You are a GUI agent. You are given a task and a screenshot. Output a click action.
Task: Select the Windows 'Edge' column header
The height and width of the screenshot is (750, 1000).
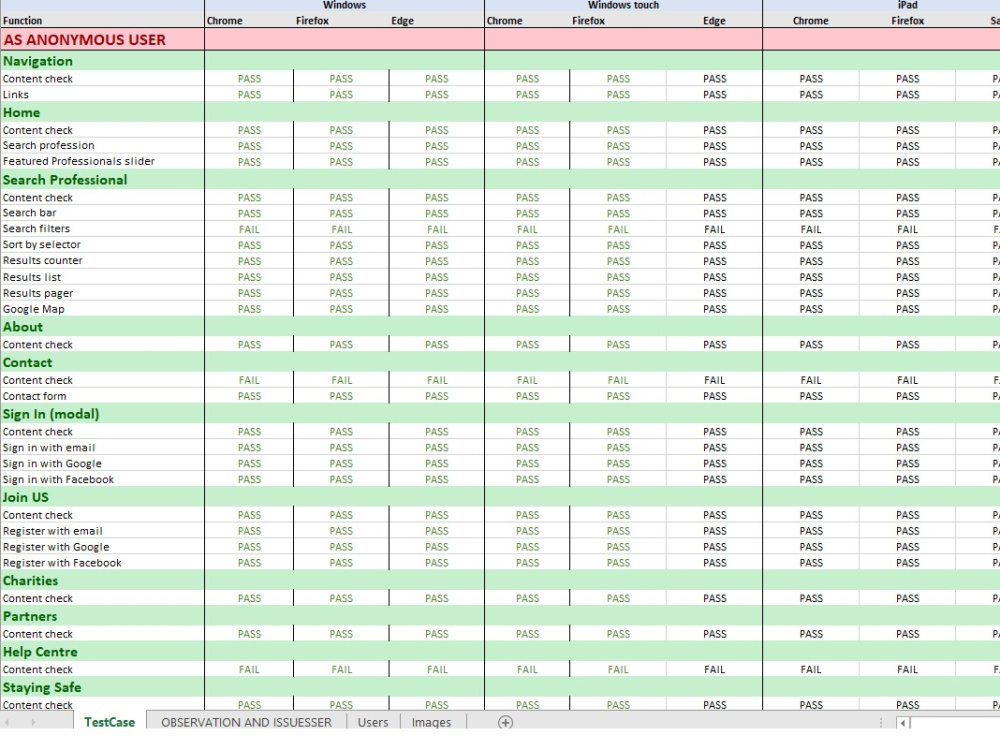[x=437, y=20]
